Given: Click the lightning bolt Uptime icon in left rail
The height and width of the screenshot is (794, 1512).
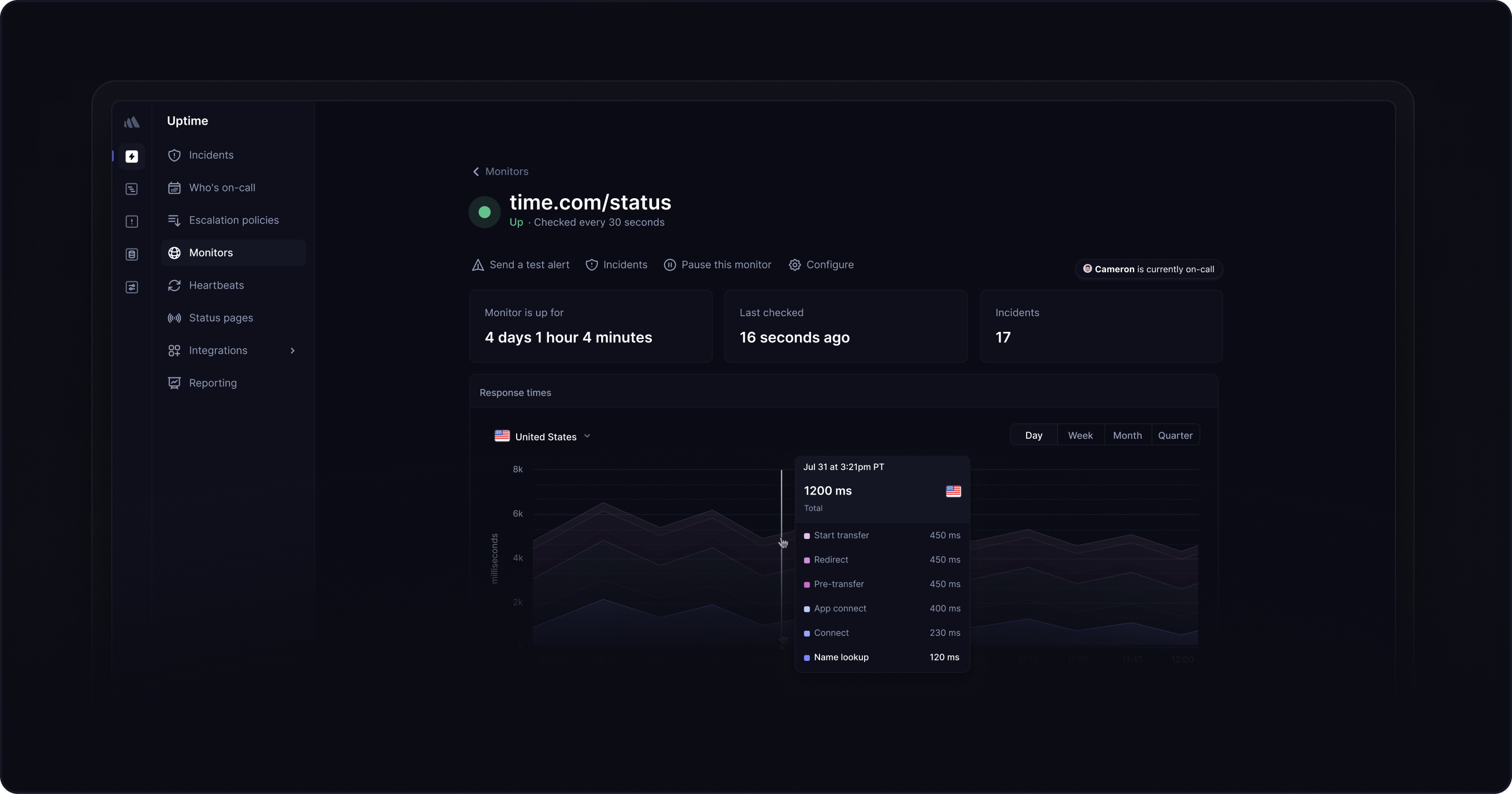Looking at the screenshot, I should [131, 156].
